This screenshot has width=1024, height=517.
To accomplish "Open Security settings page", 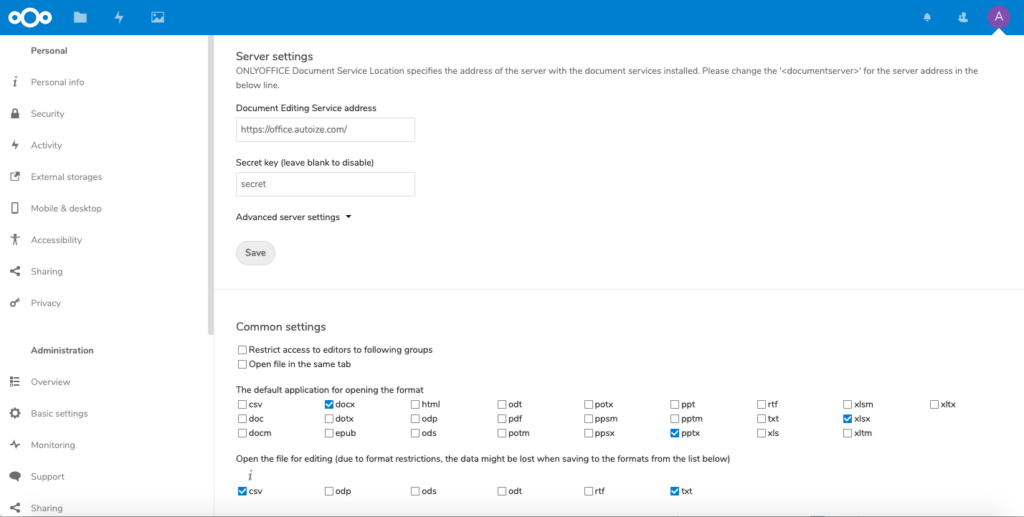I will click(x=48, y=114).
